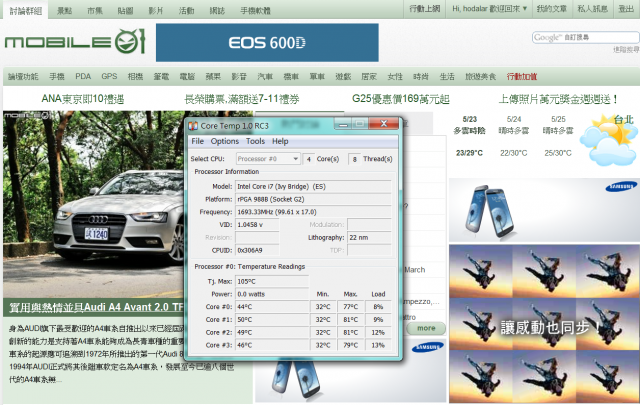
Task: Open the GPS category
Action: tap(109, 76)
